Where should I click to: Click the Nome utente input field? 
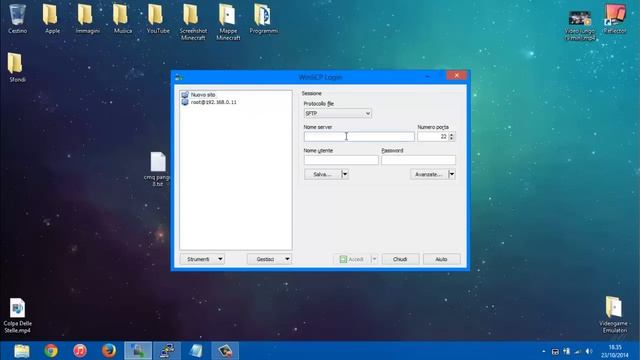(x=341, y=160)
